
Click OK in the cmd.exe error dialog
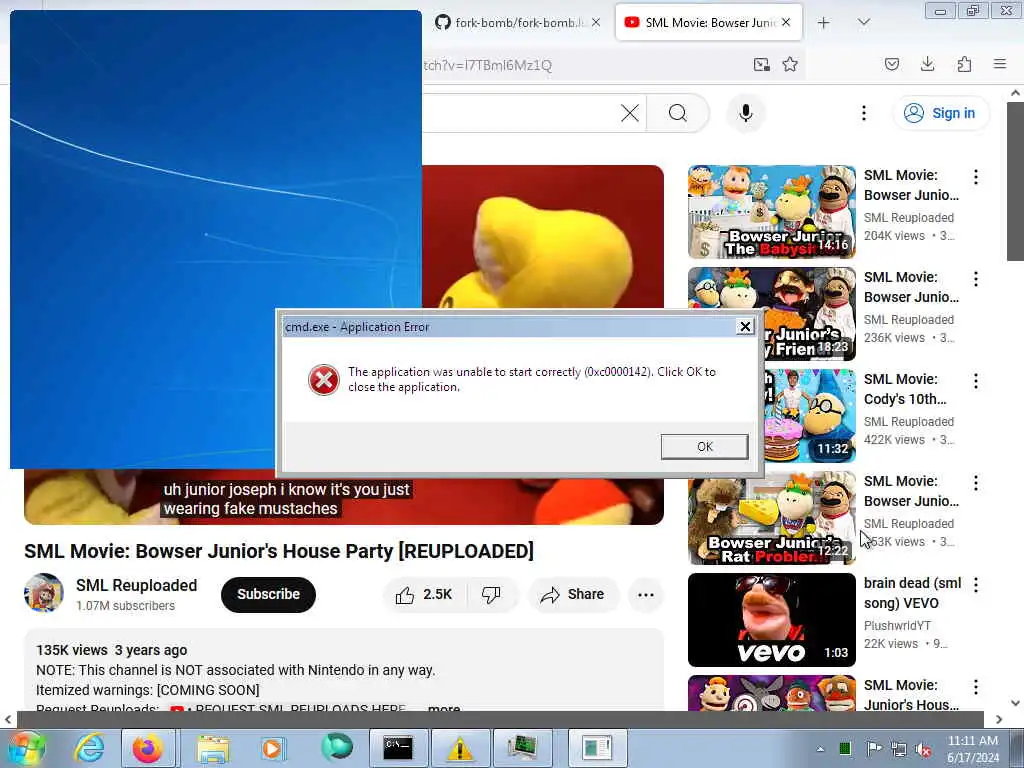[x=704, y=447]
